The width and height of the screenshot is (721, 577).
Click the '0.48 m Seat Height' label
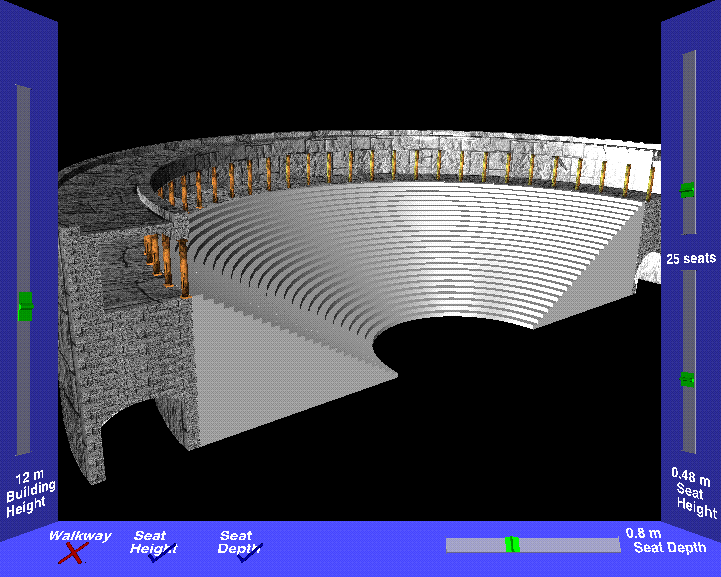(x=695, y=493)
